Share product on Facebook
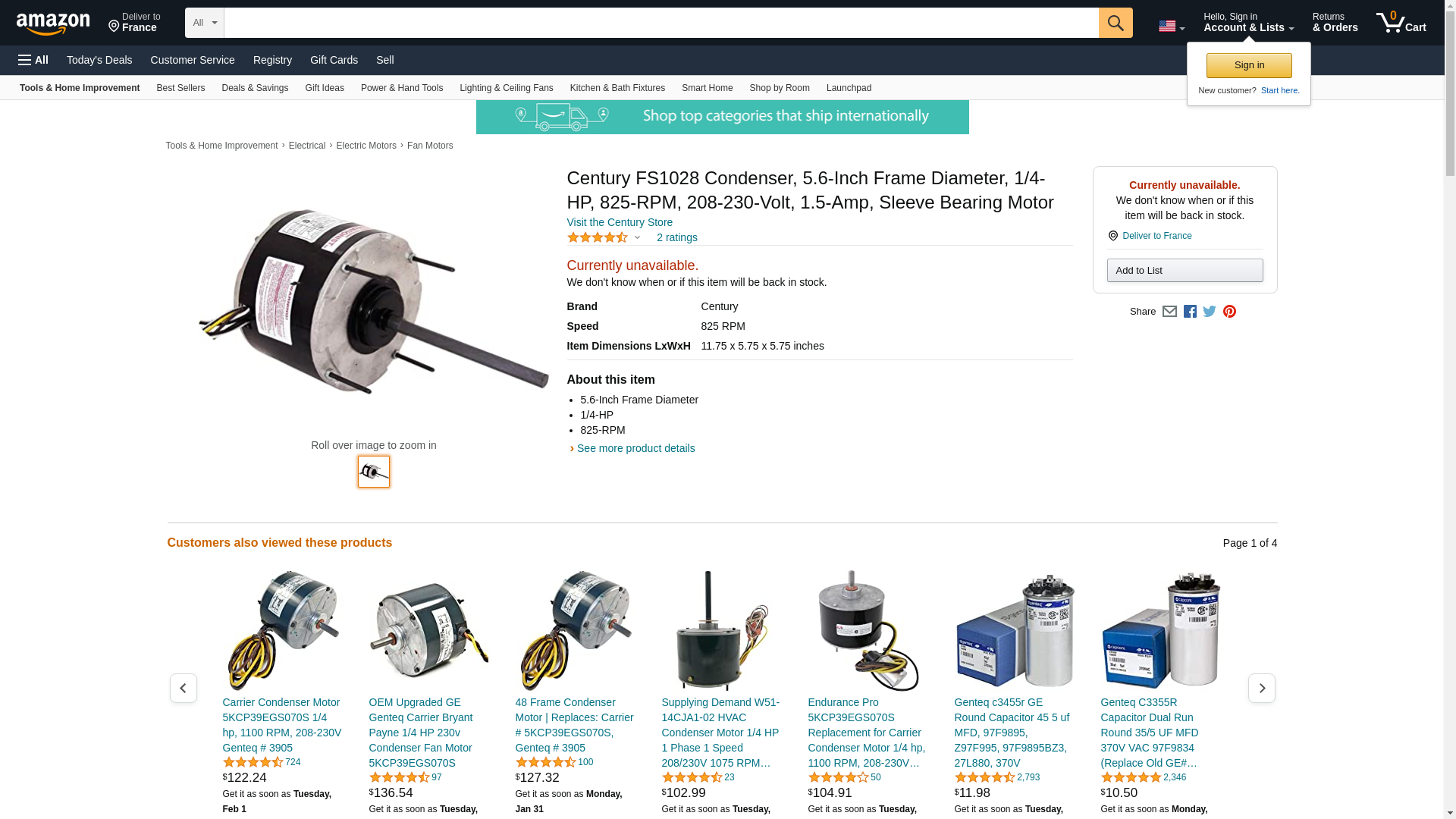Image resolution: width=1456 pixels, height=819 pixels. (1190, 312)
